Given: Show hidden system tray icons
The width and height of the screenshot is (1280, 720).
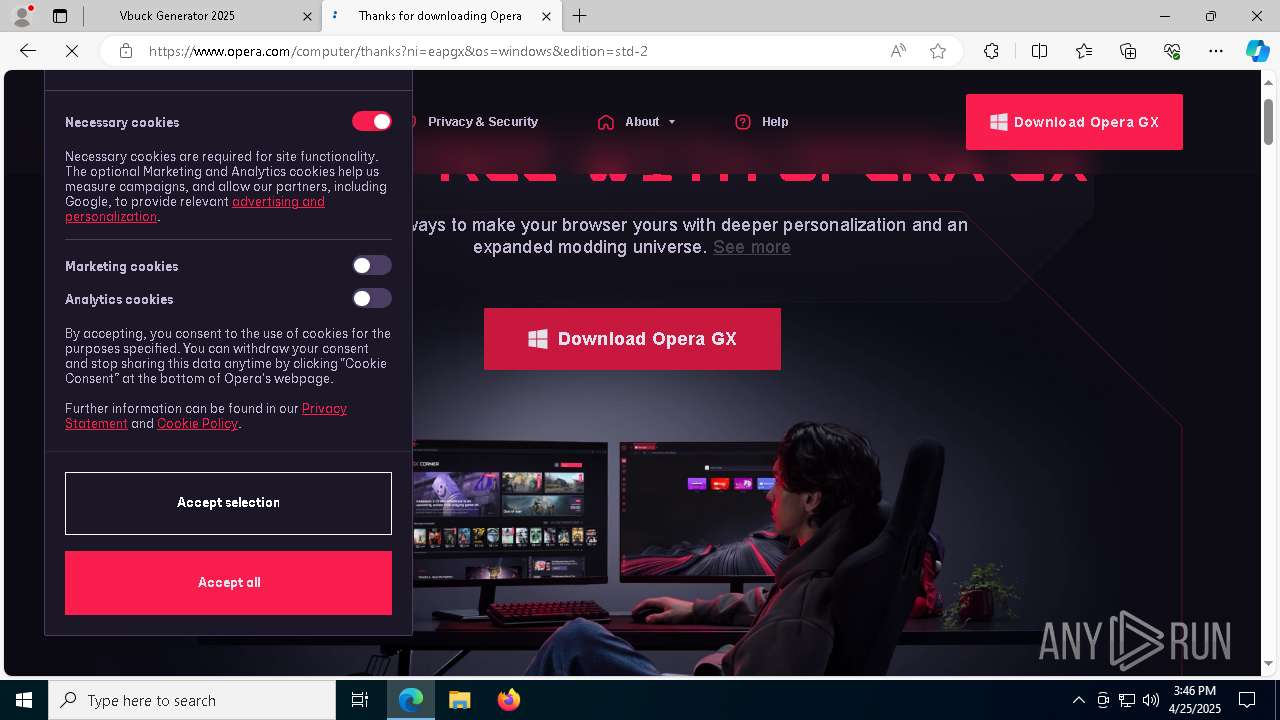Looking at the screenshot, I should (x=1078, y=700).
